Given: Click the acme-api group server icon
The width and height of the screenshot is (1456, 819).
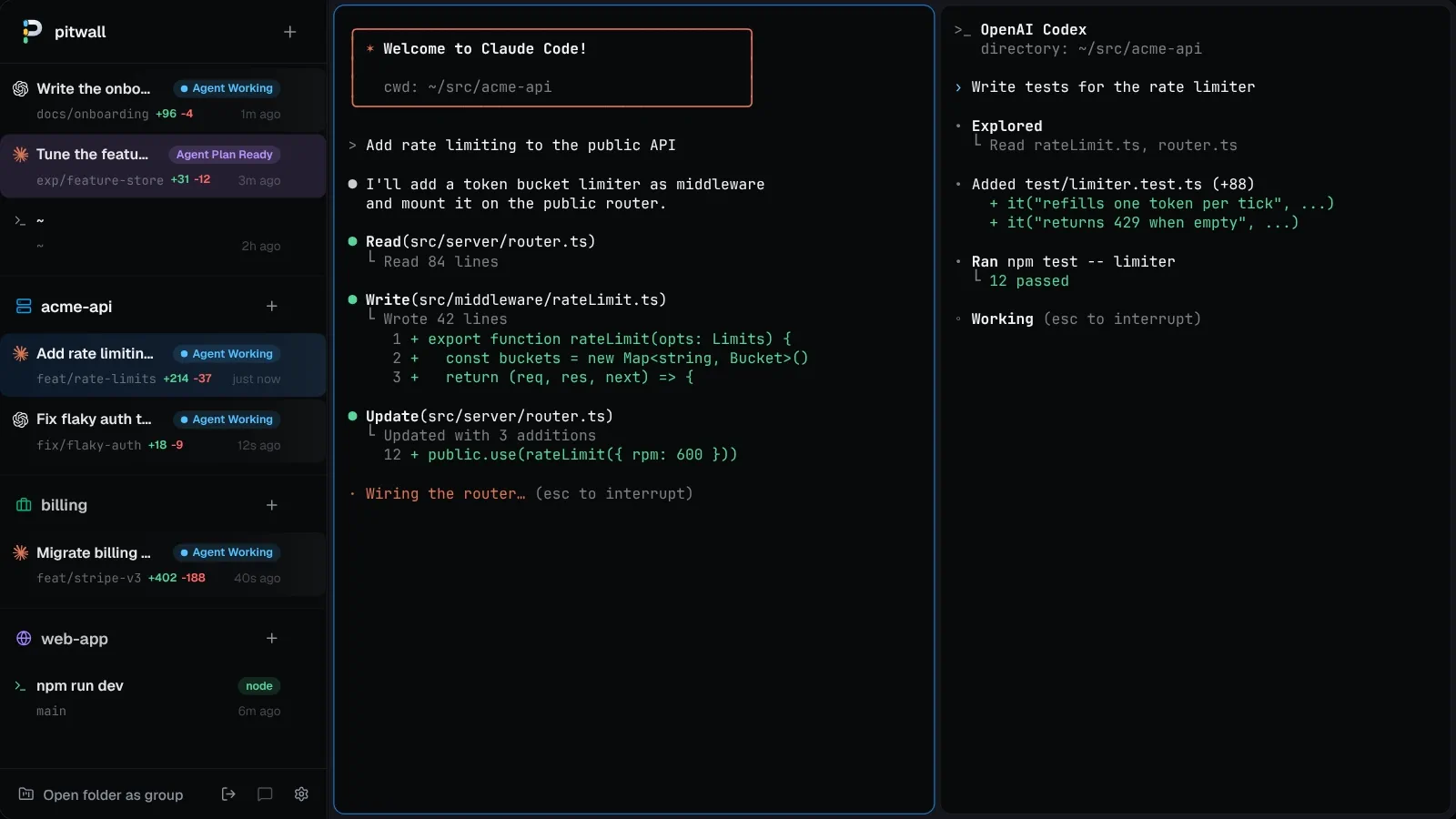Looking at the screenshot, I should pos(25,307).
